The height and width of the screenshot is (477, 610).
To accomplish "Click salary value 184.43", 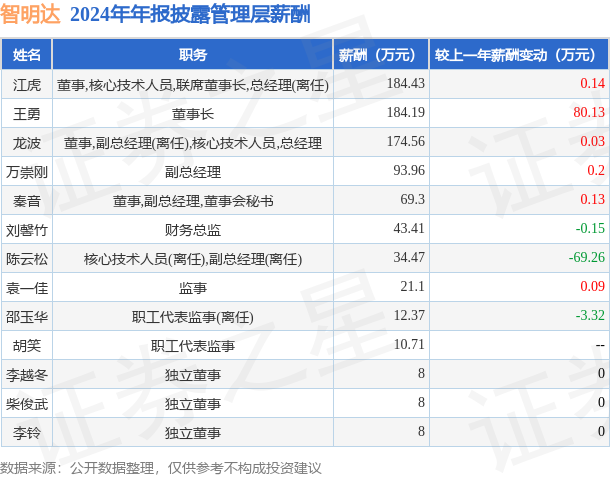I will [x=405, y=83].
